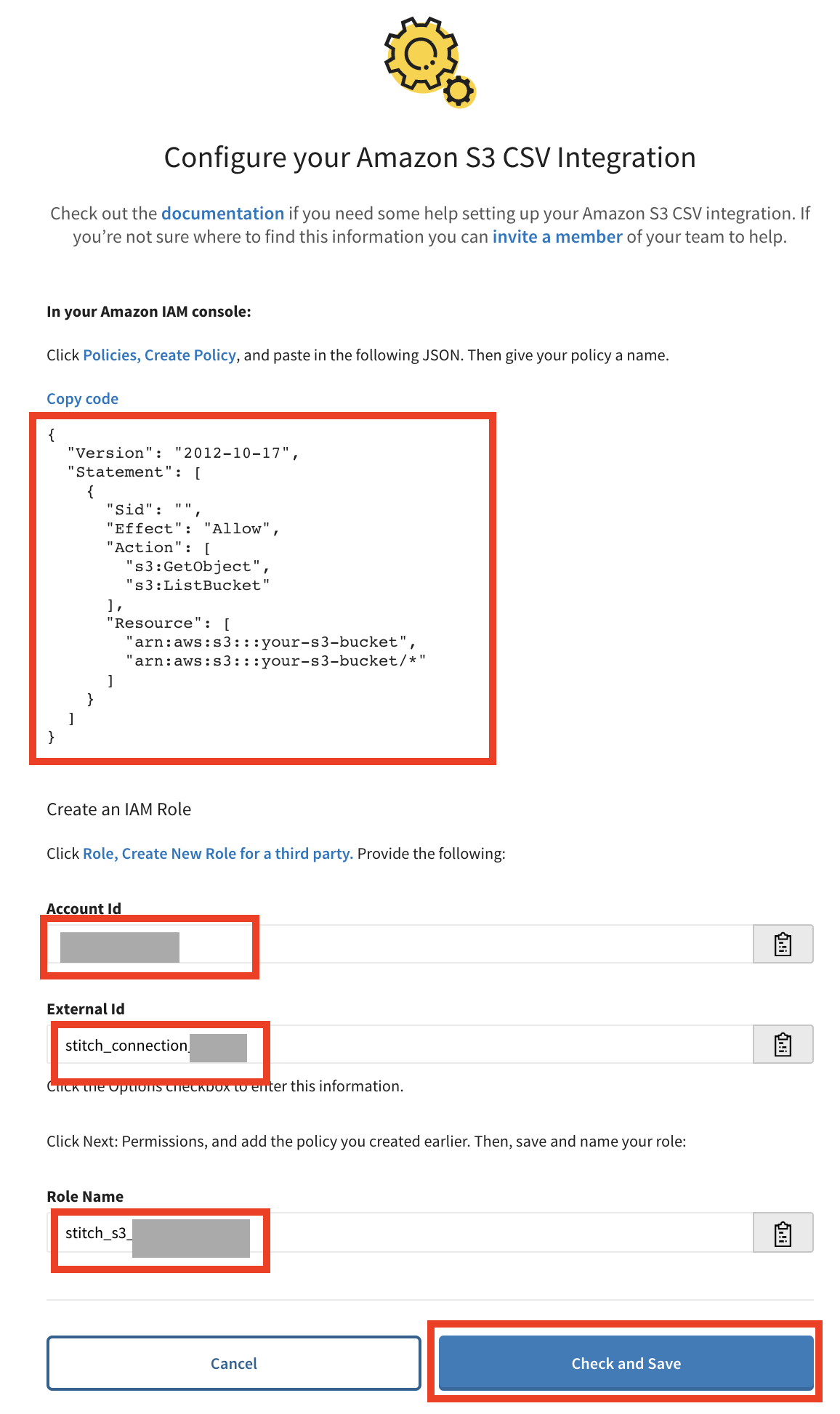Open the Policies, Create Policy link

(159, 355)
